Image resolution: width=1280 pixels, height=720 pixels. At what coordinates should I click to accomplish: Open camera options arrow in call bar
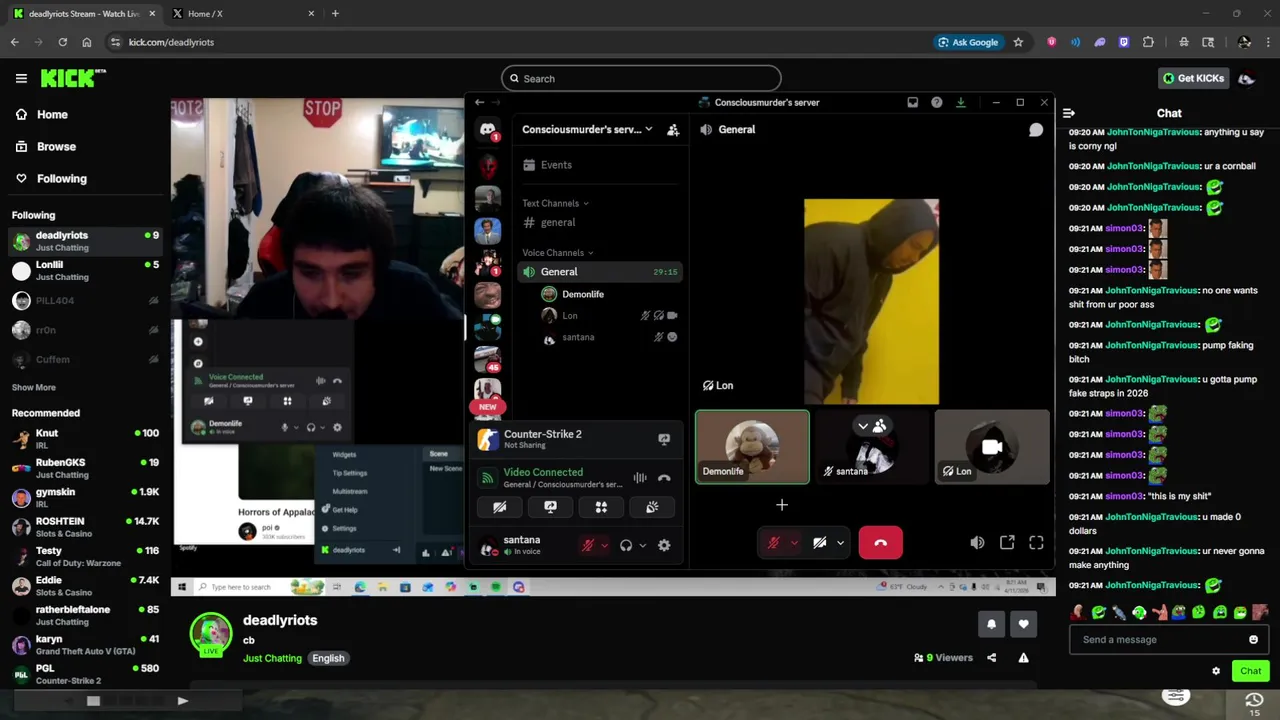click(x=840, y=543)
